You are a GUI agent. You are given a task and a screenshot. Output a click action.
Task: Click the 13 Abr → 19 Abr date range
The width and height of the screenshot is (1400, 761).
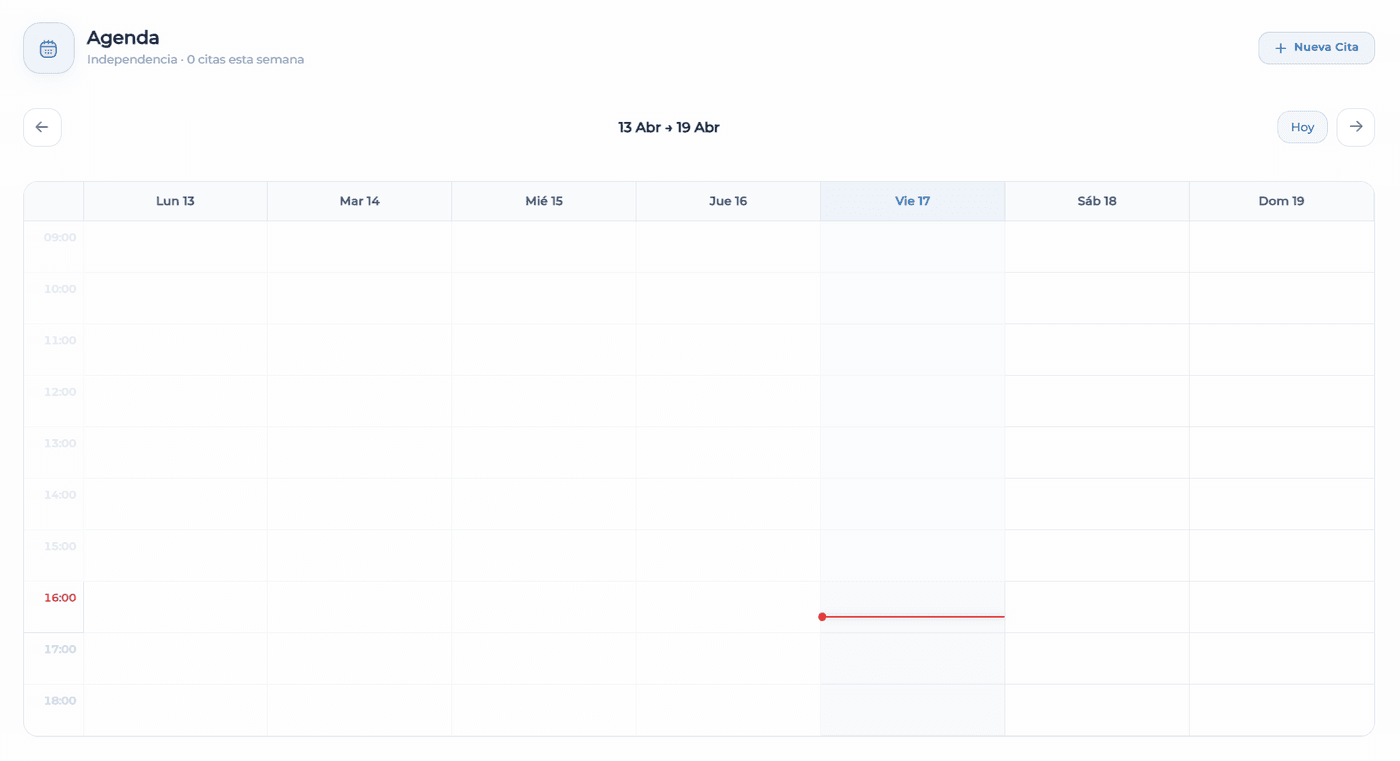669,127
